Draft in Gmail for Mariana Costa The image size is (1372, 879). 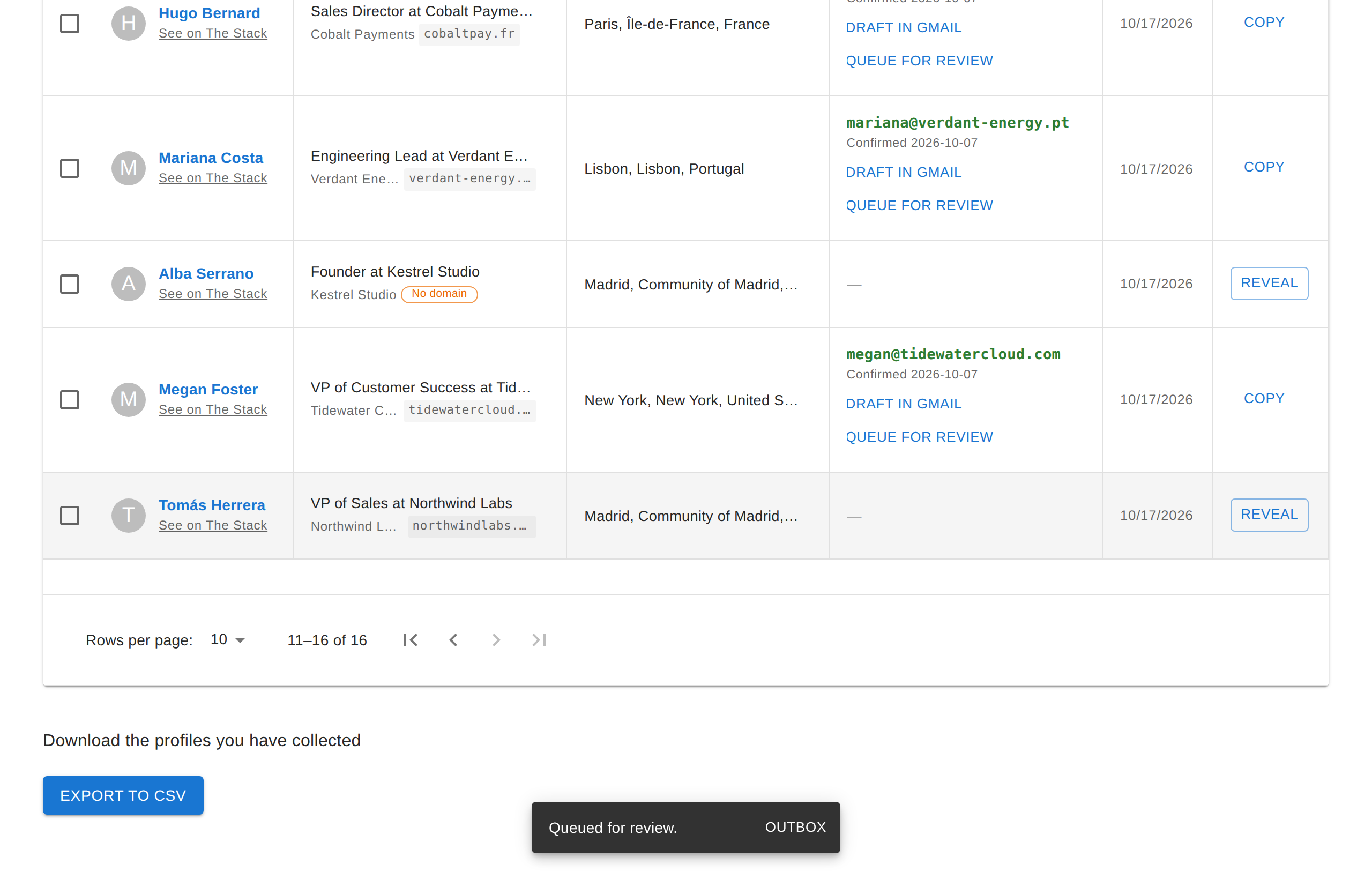point(904,172)
